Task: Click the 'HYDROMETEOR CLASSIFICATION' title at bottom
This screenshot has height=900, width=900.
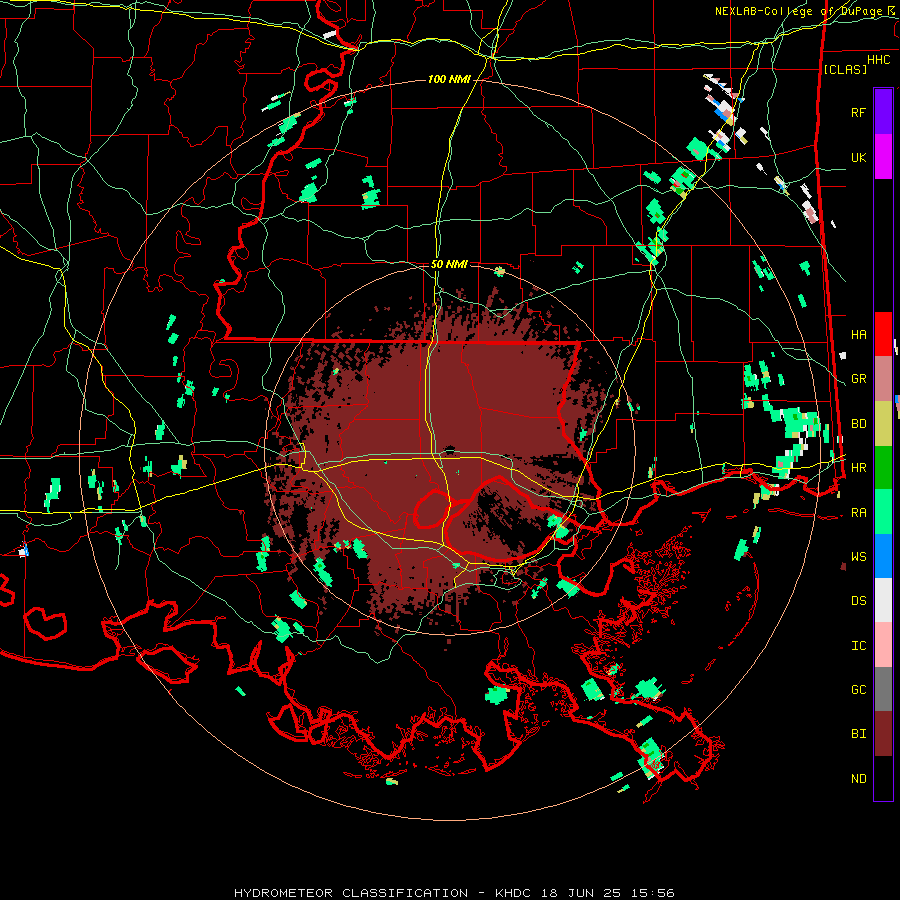Action: click(x=351, y=893)
